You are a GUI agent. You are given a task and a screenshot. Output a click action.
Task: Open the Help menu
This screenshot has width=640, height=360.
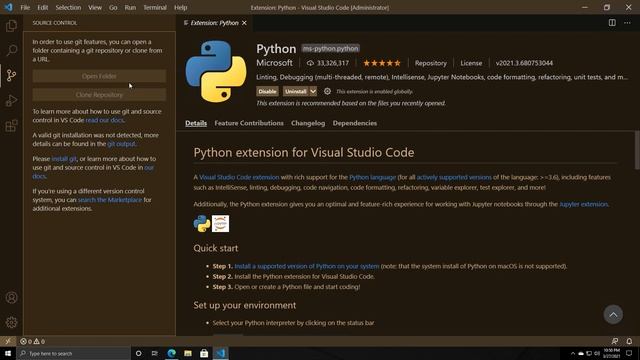pos(180,7)
